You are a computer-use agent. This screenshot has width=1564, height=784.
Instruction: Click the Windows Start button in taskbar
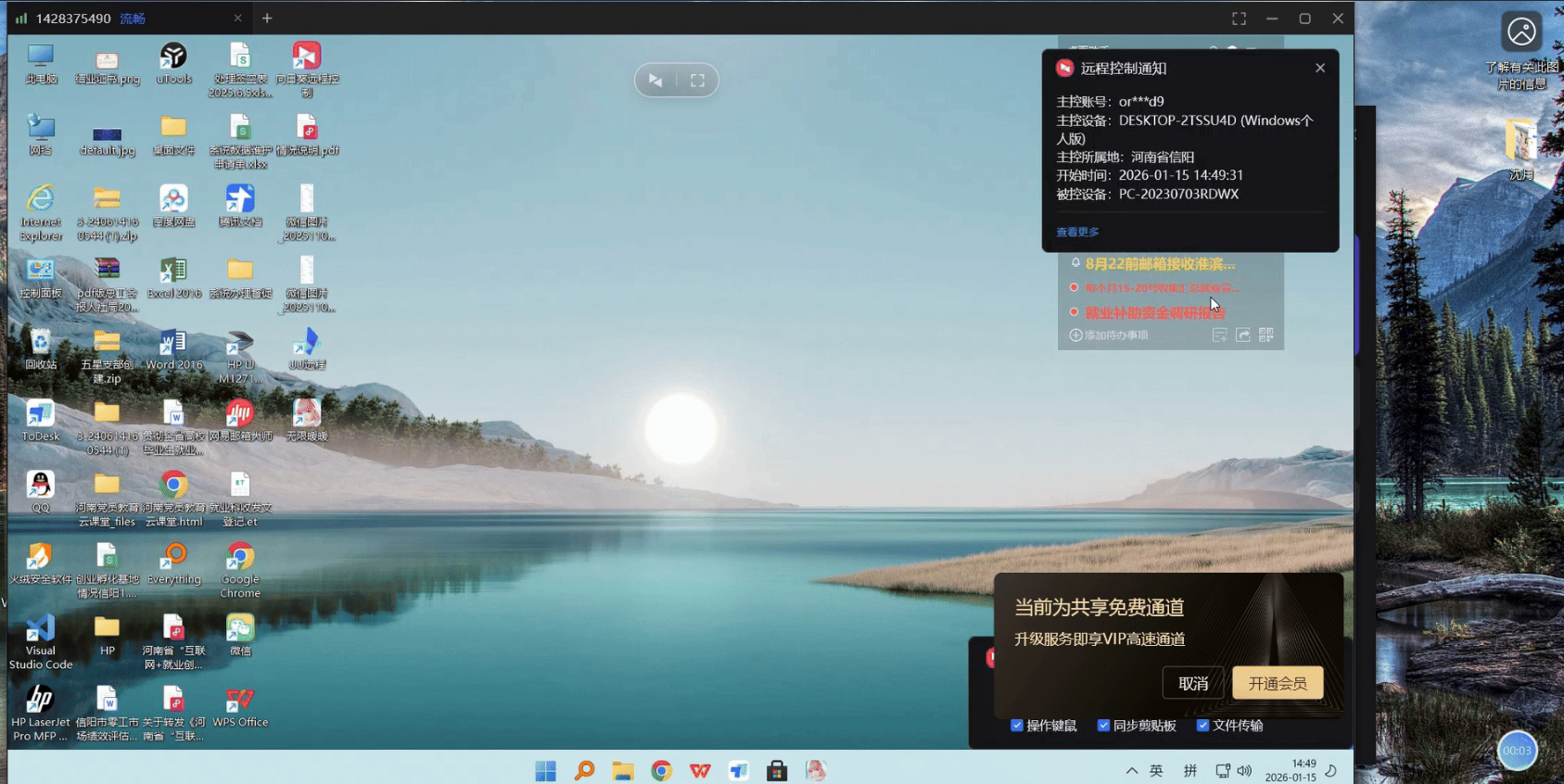coord(545,770)
